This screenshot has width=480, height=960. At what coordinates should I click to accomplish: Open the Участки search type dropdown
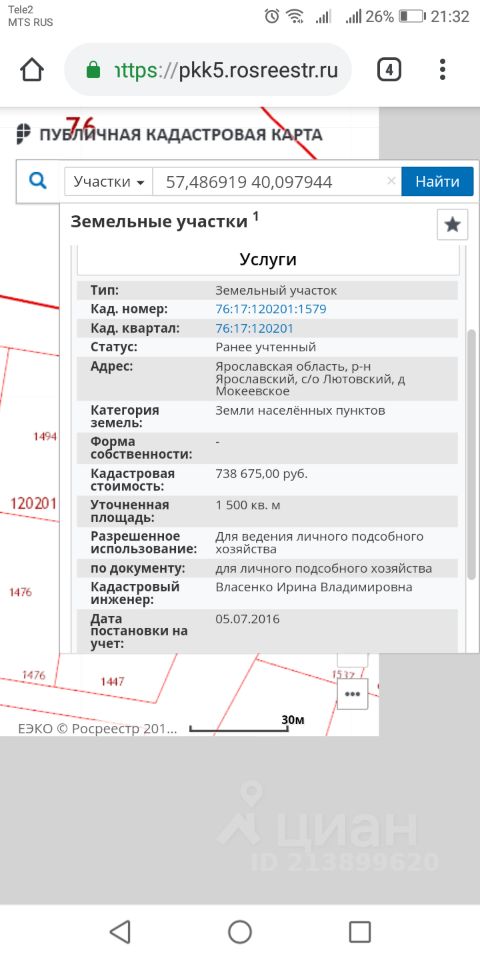point(108,182)
